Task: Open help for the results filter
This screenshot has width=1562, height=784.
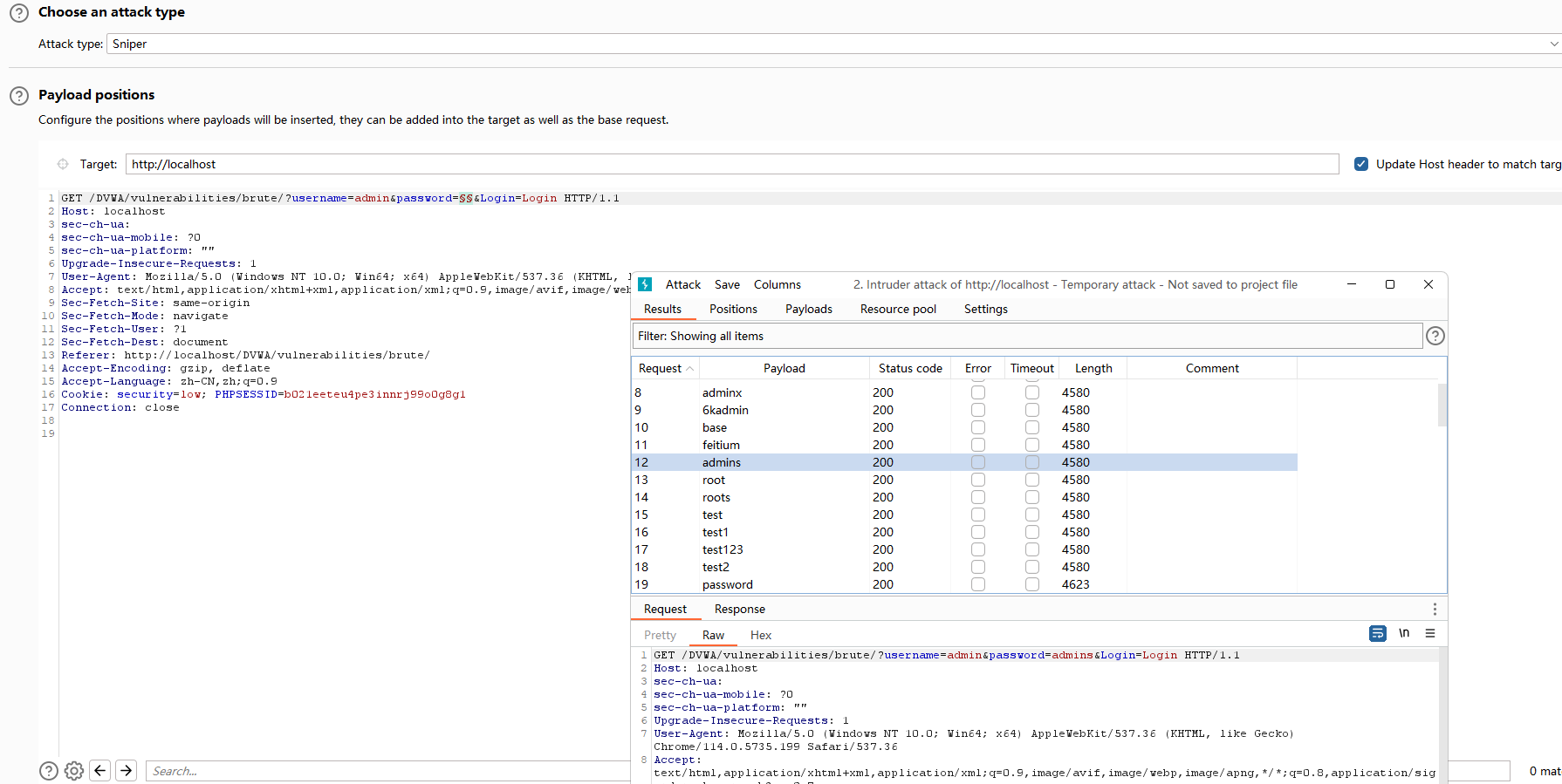Action: (1435, 336)
